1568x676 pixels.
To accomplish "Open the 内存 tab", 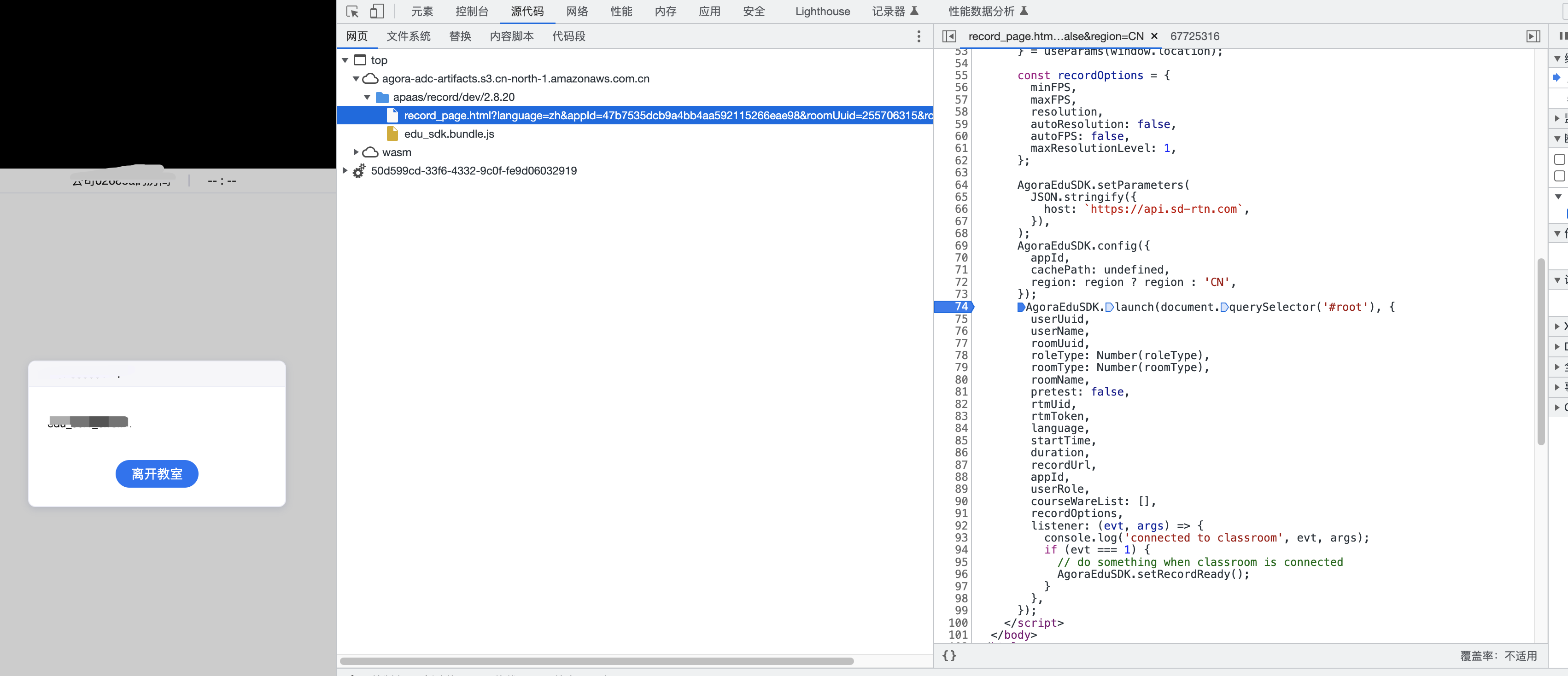I will (665, 12).
